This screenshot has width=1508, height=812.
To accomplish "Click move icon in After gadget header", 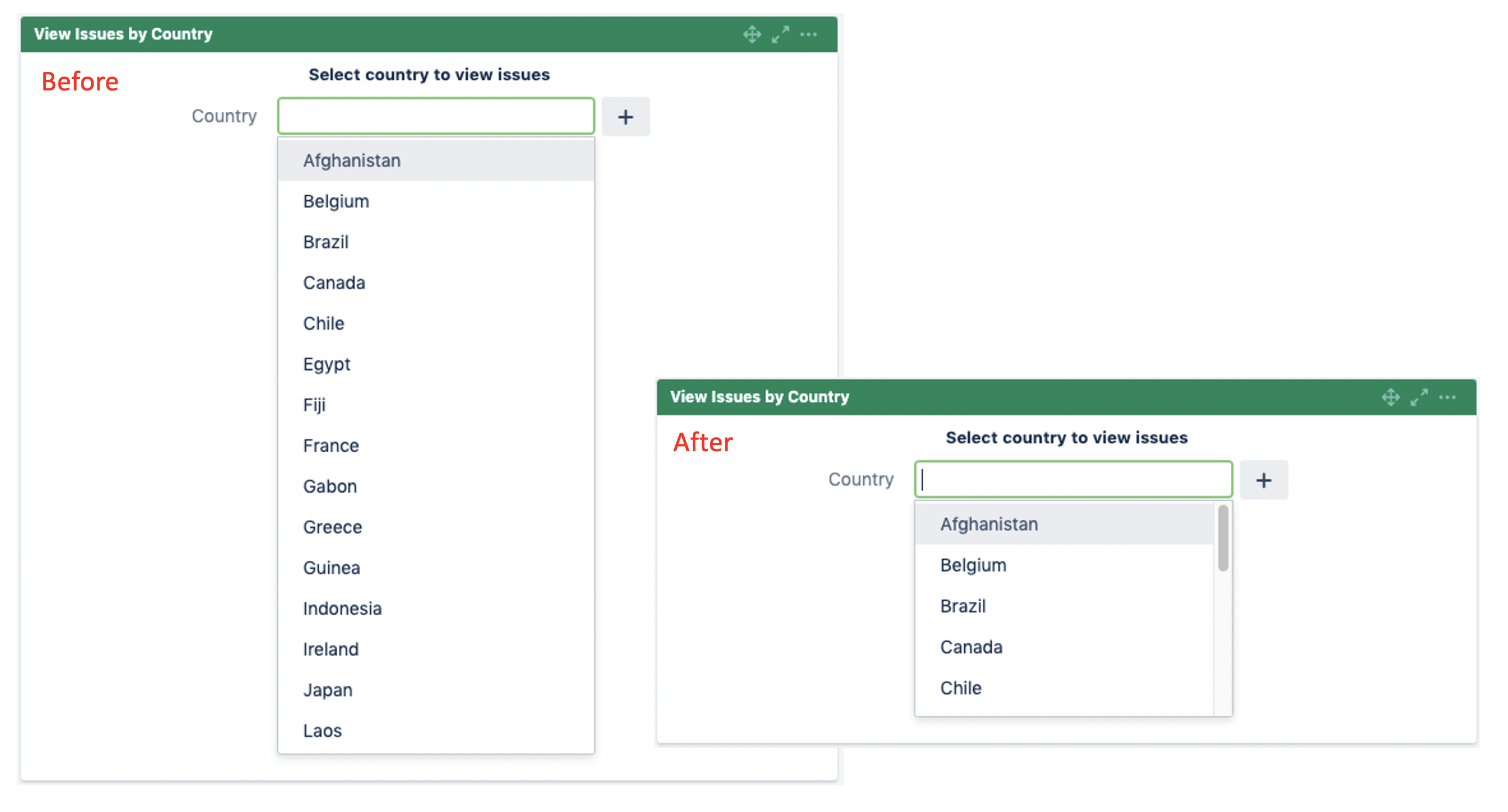I will (x=1390, y=397).
